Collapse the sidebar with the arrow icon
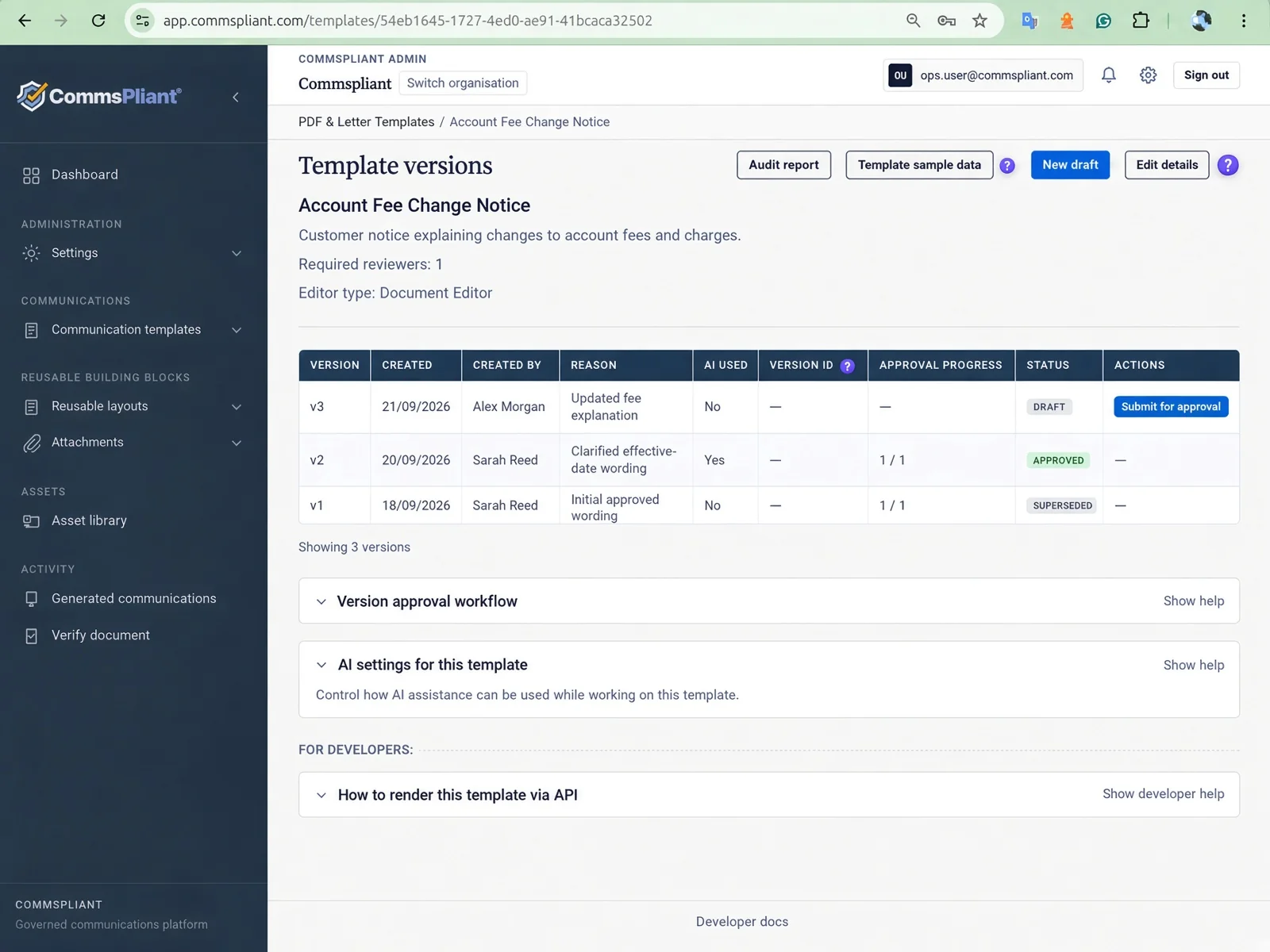The height and width of the screenshot is (952, 1270). 236,97
